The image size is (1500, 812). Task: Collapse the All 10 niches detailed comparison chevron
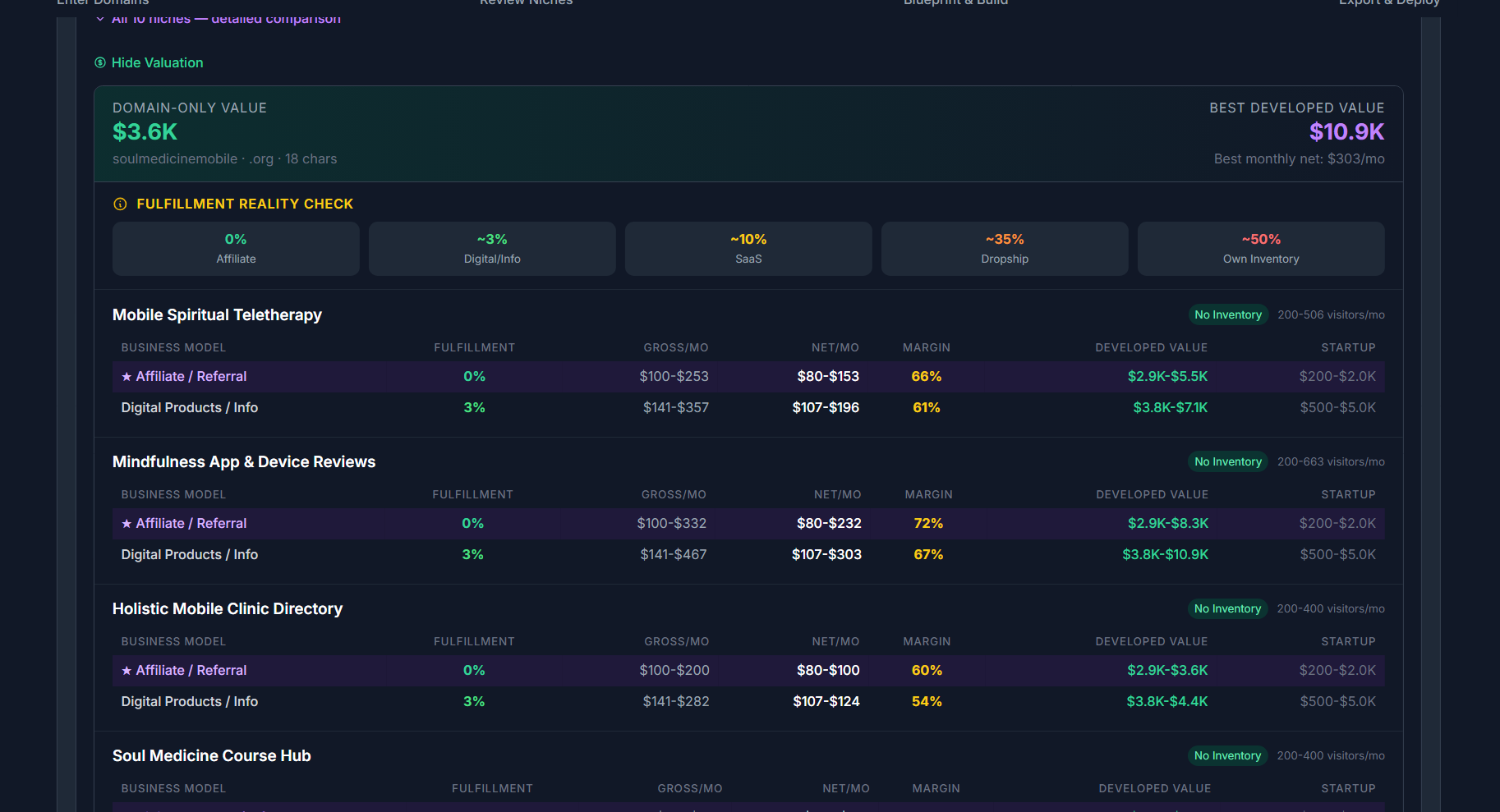click(x=100, y=19)
